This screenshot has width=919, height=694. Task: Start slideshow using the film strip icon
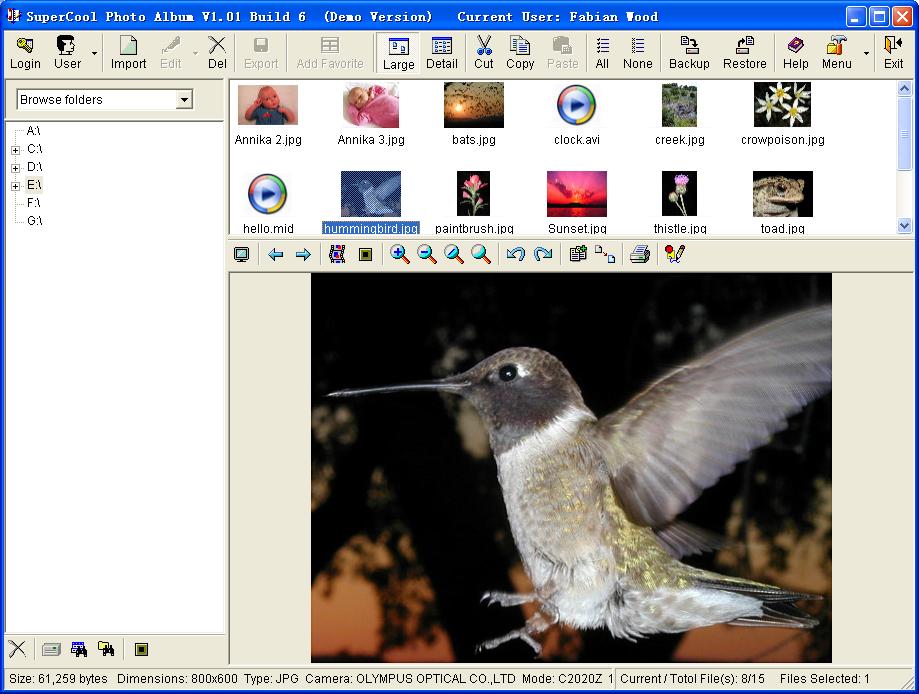pos(337,255)
